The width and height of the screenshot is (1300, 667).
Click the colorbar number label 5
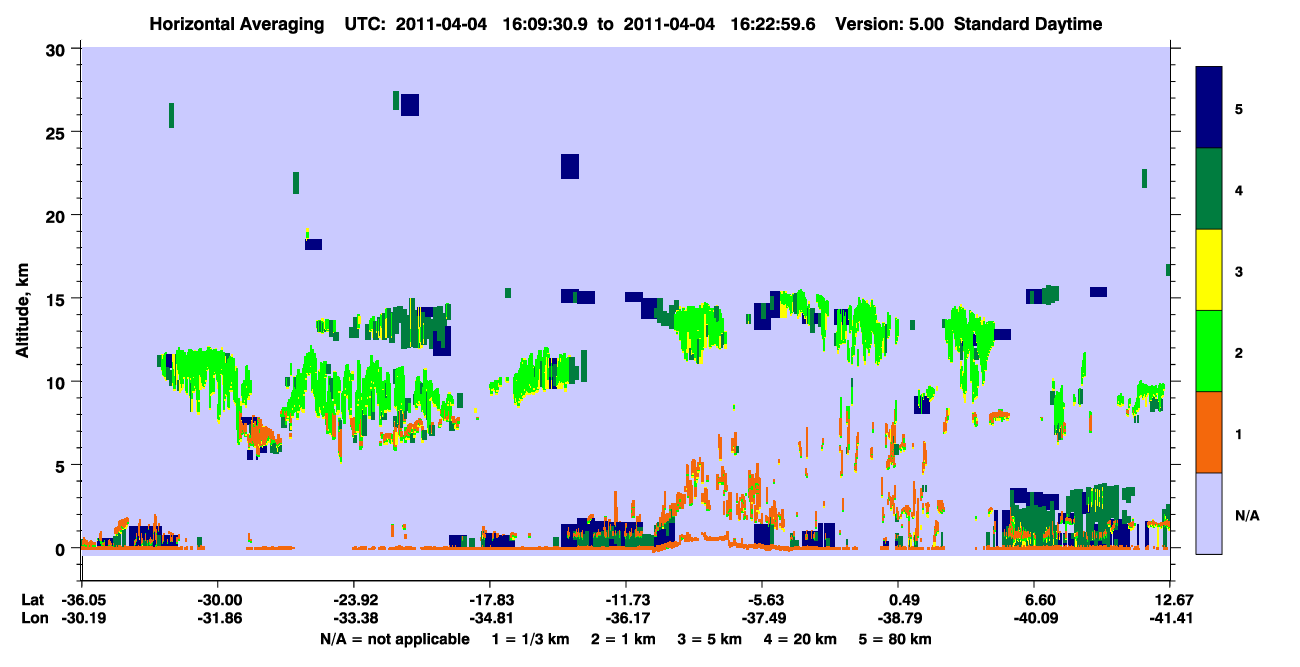(x=1239, y=108)
